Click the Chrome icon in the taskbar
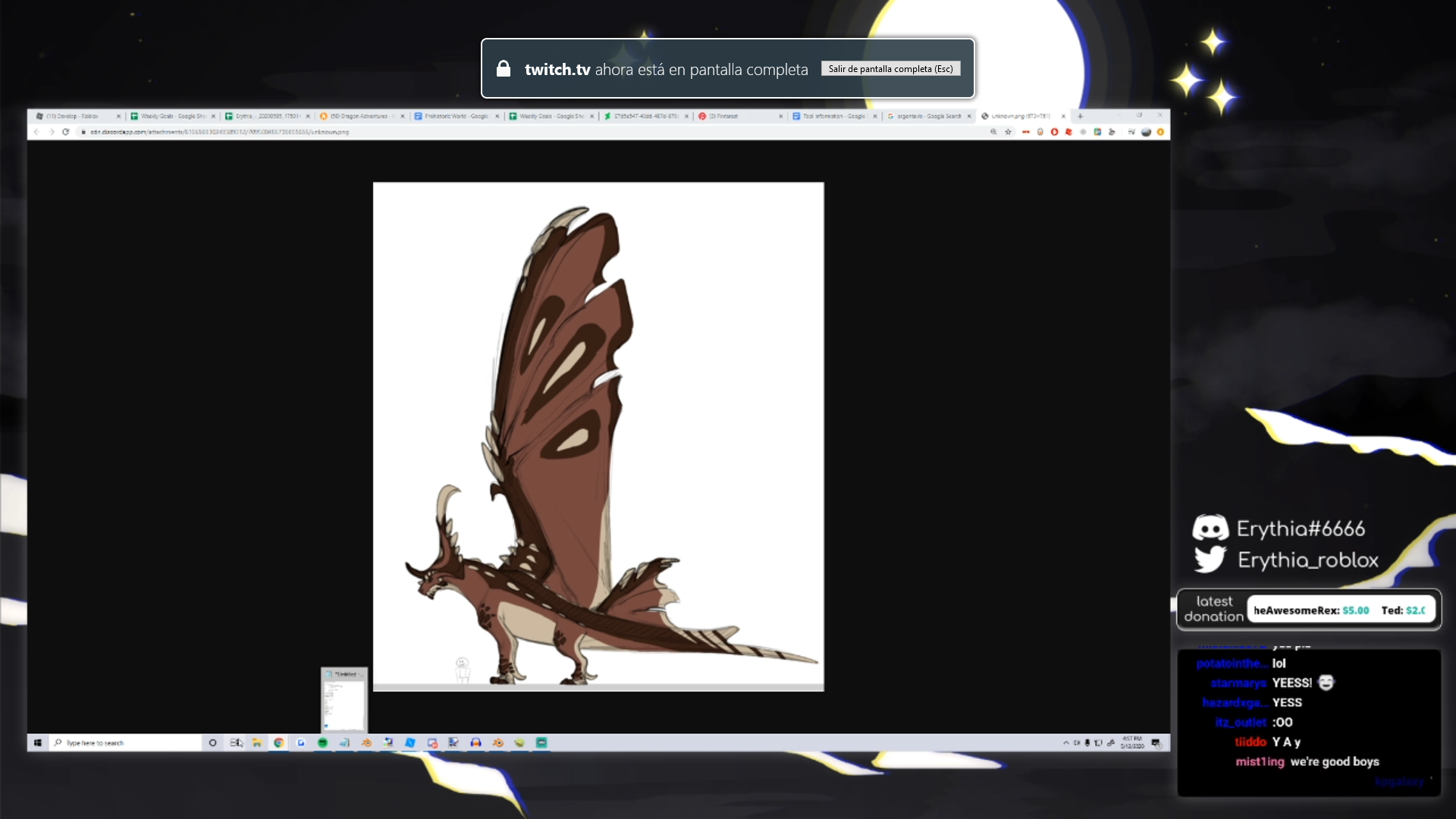 pos(279,743)
